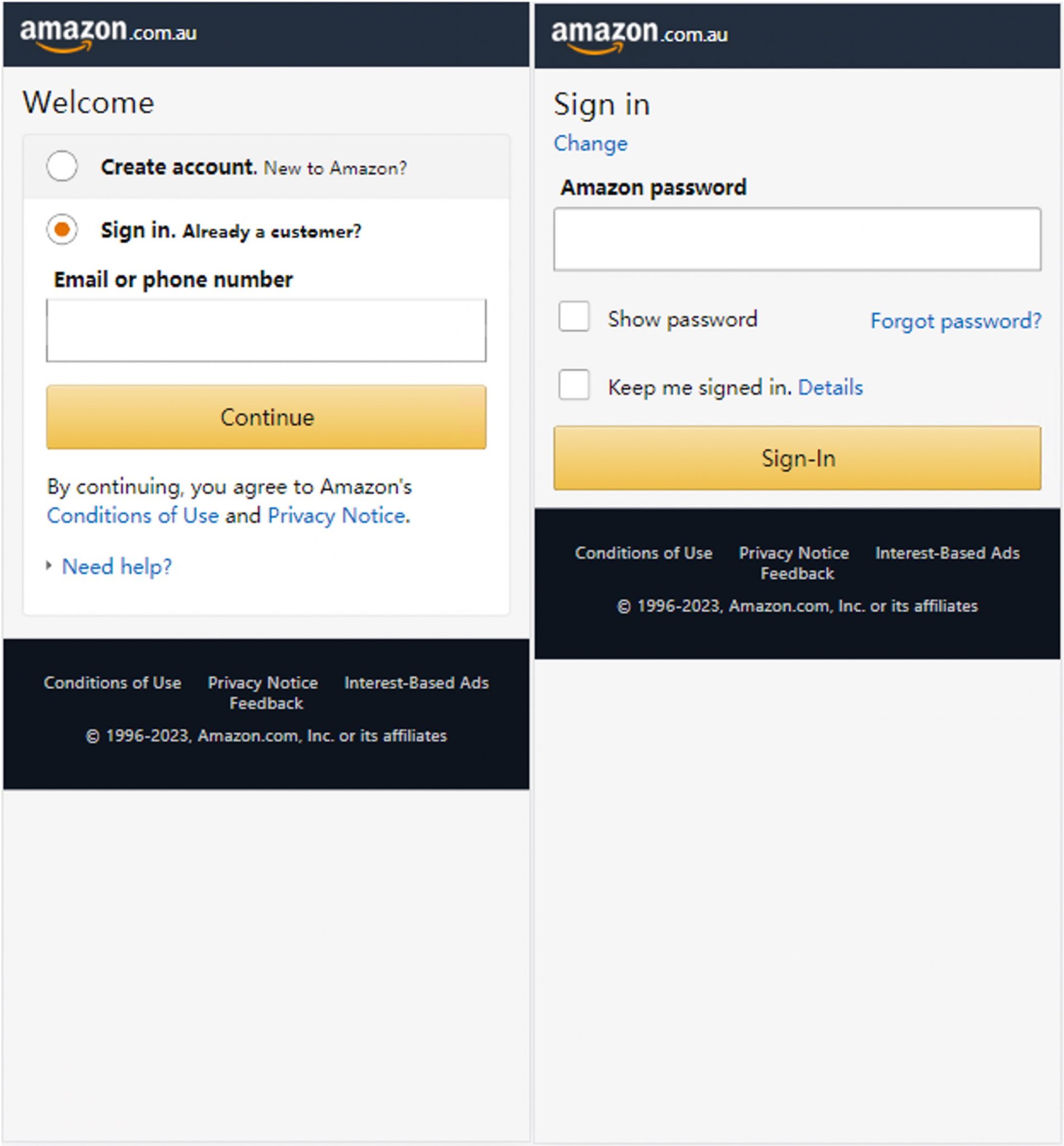Open Details link beside Keep me signed in

830,388
